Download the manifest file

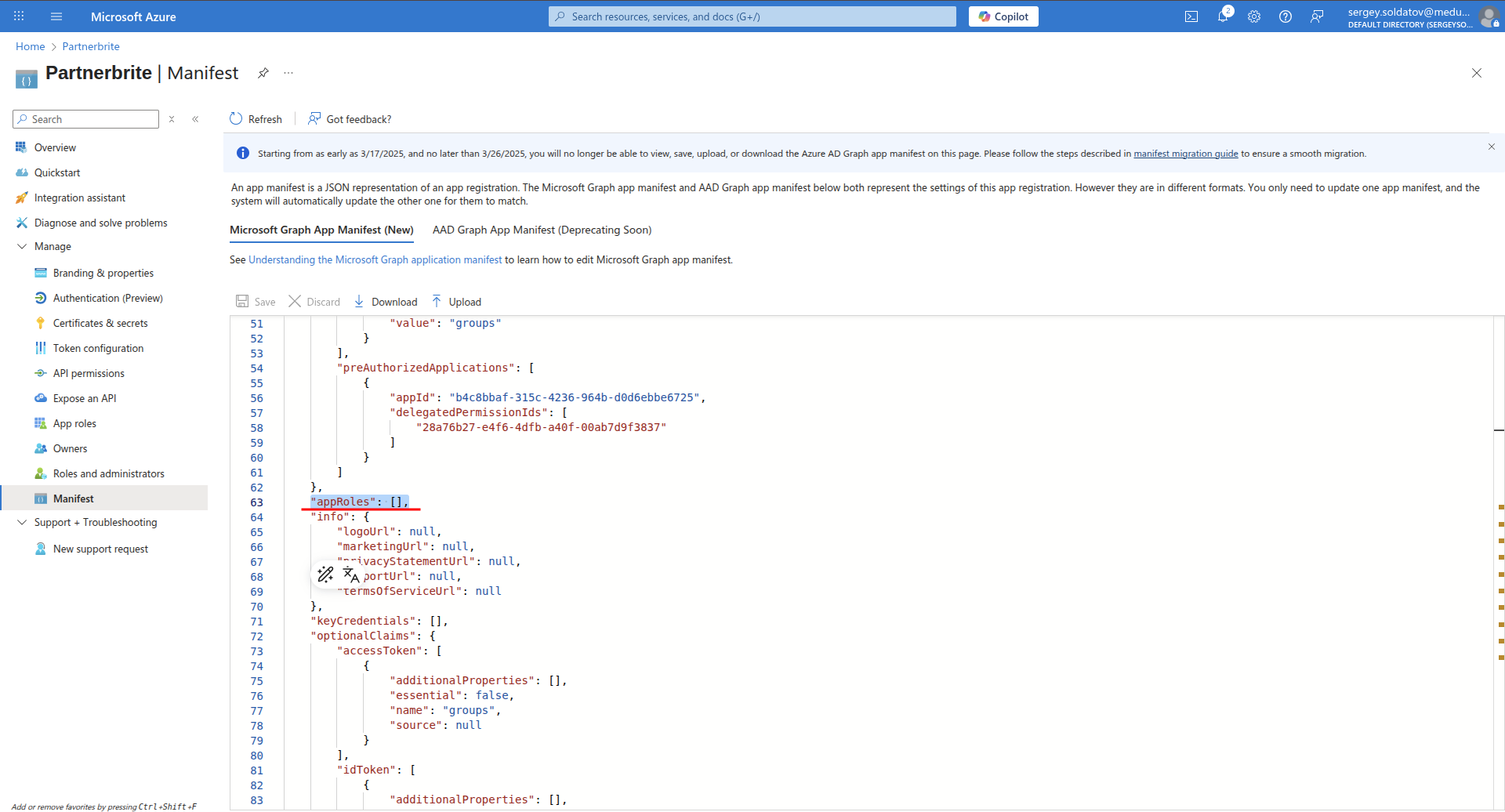click(386, 302)
